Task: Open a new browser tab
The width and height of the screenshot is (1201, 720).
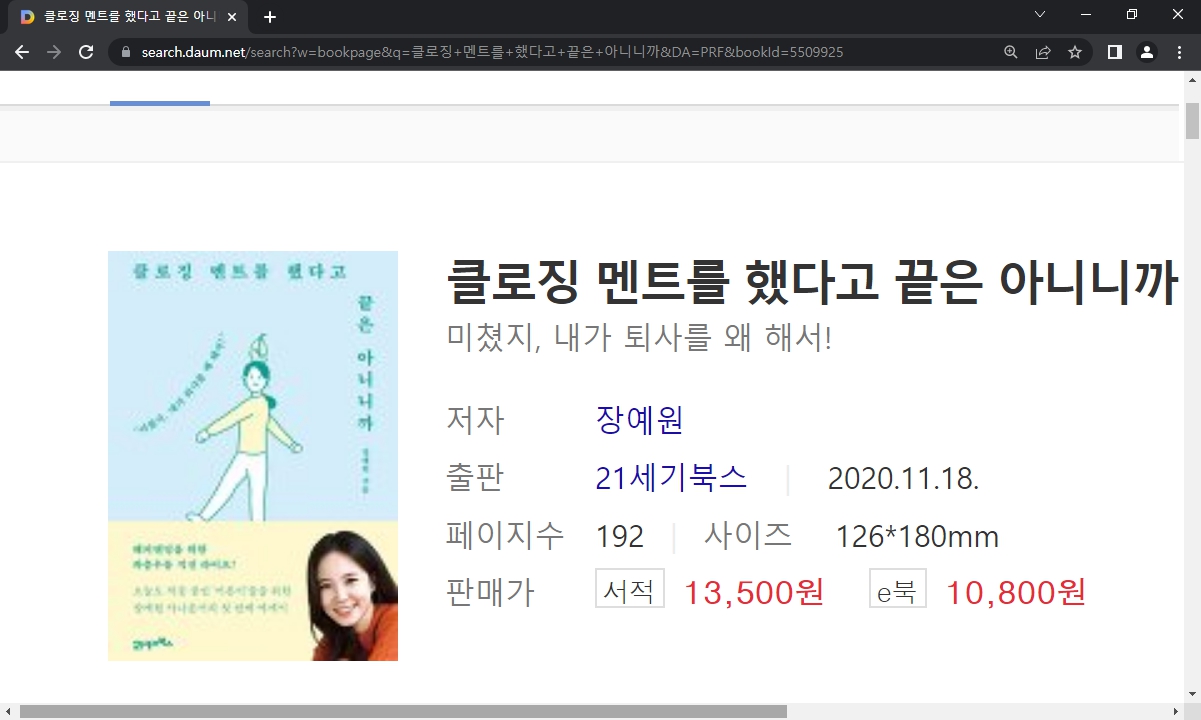Action: point(269,17)
